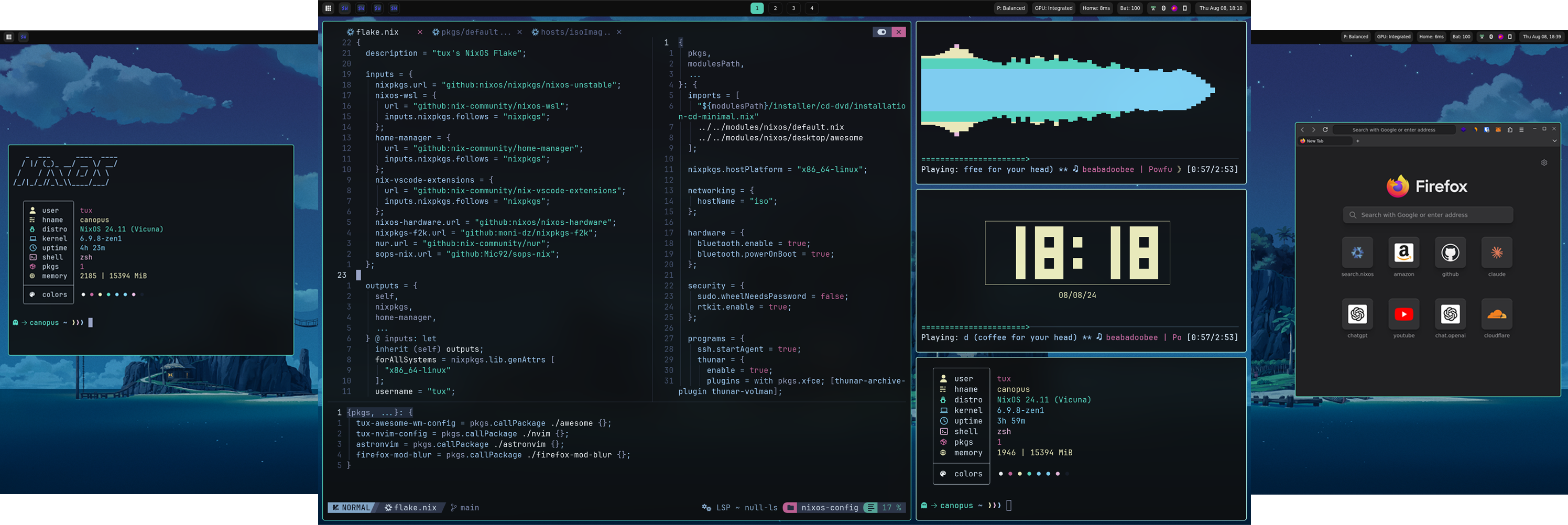This screenshot has width=1568, height=525.
Task: Close the flake.nix buffer tab
Action: pyautogui.click(x=419, y=32)
